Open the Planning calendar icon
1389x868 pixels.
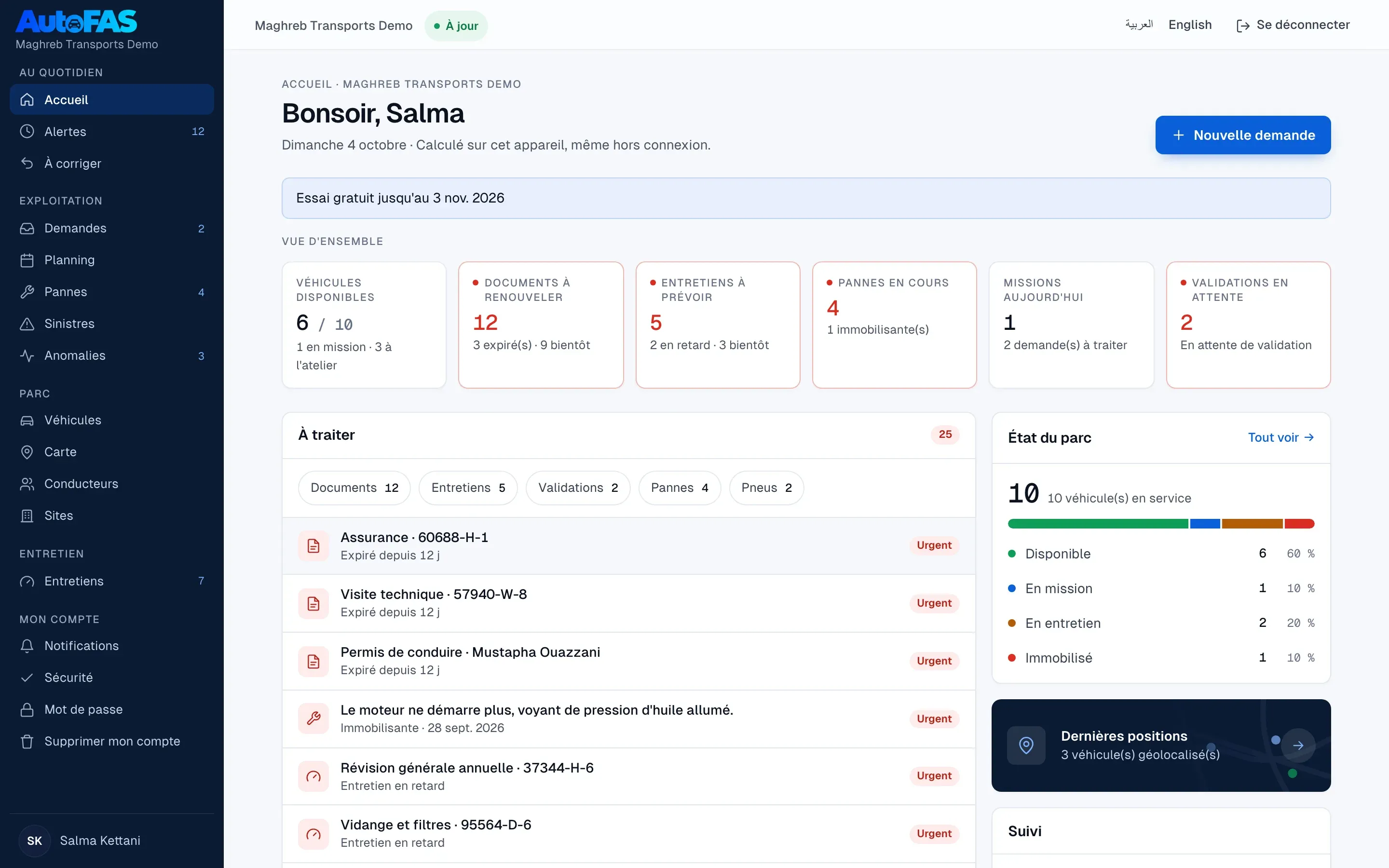pyautogui.click(x=27, y=260)
